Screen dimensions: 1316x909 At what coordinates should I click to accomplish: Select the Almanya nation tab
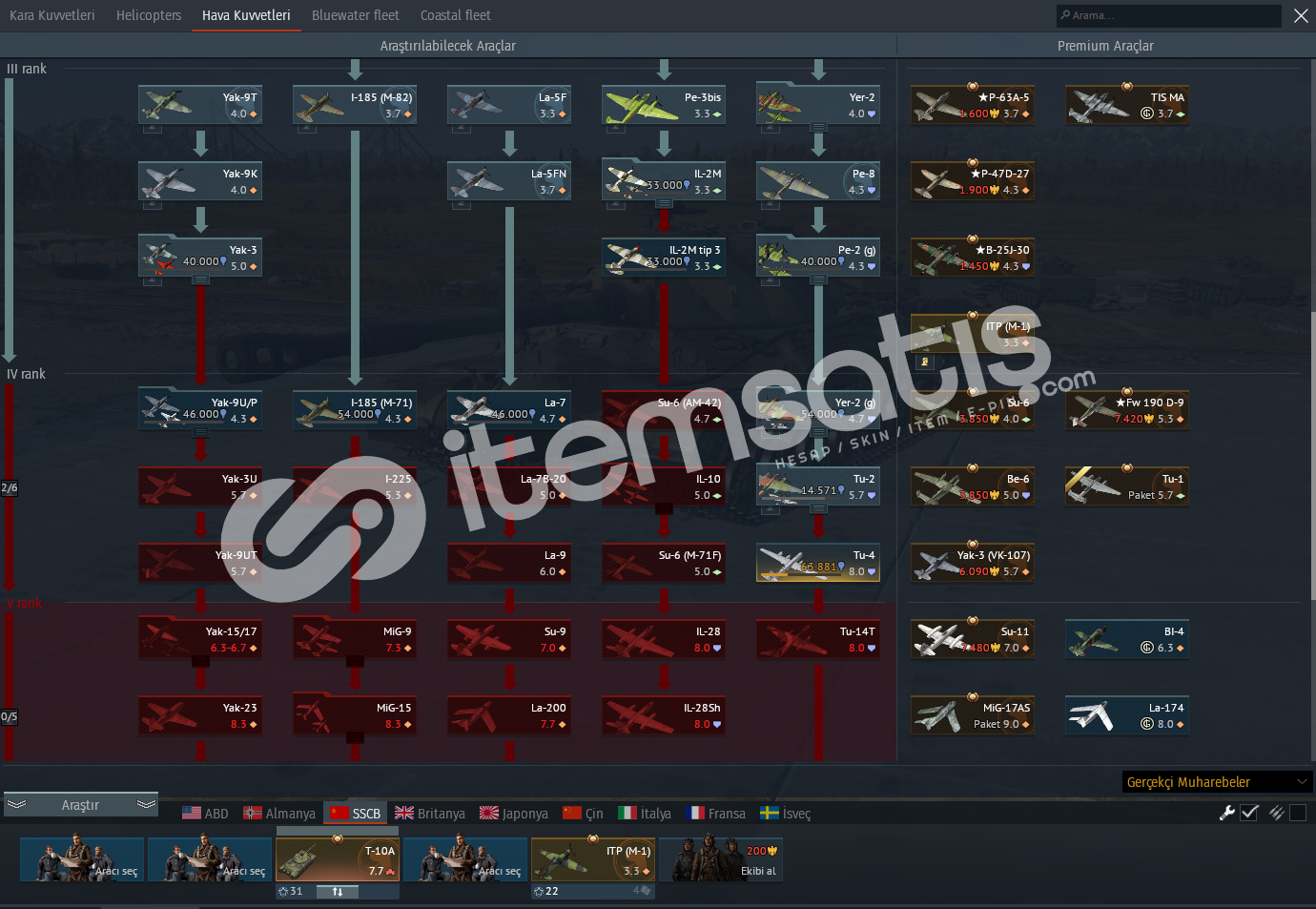coord(279,814)
